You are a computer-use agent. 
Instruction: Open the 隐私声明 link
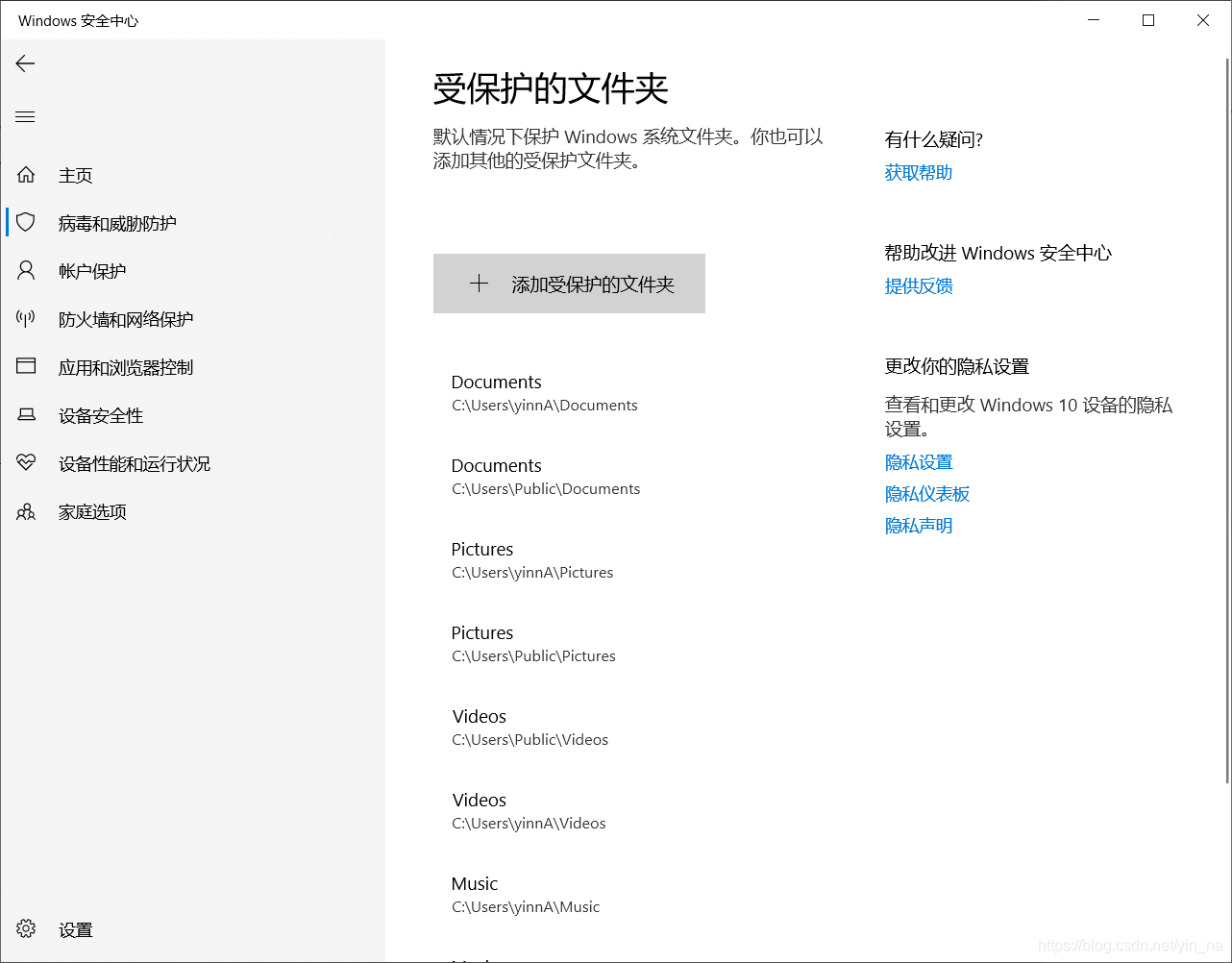coord(919,526)
